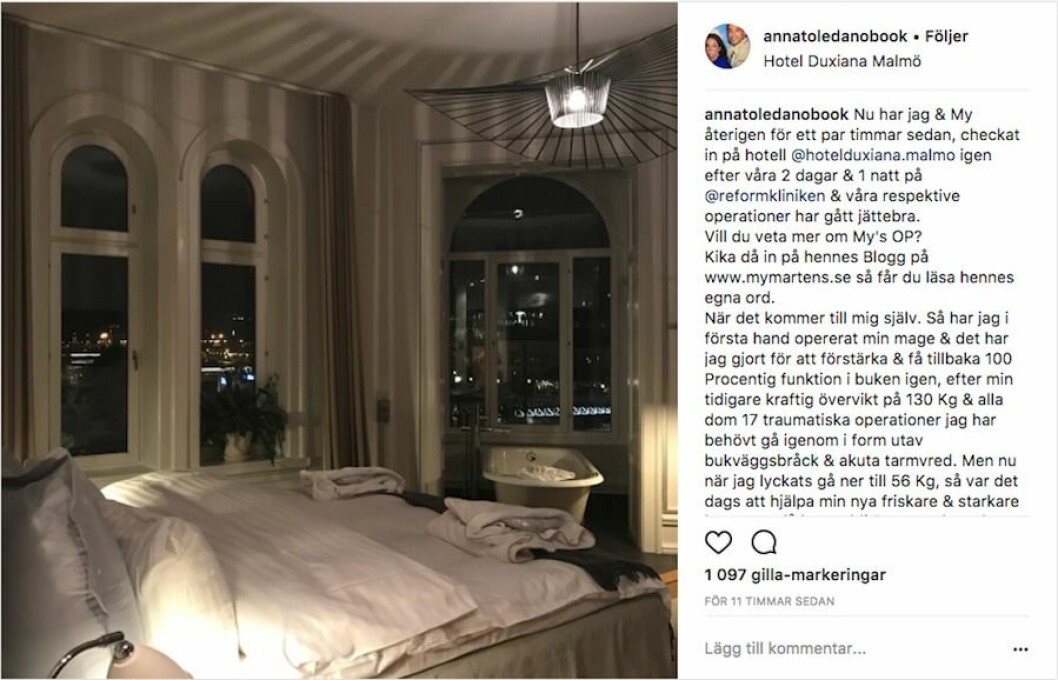Open the Hotel Duxiana Malmö location
This screenshot has width=1058, height=680.
point(842,61)
